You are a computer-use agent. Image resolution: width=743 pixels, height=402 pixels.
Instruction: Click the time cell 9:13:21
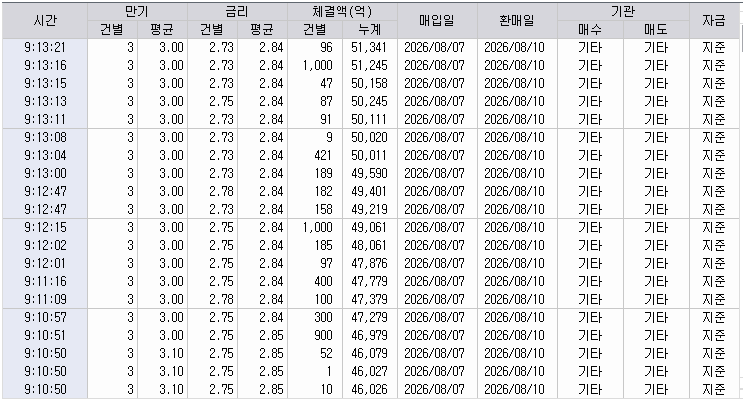45,47
